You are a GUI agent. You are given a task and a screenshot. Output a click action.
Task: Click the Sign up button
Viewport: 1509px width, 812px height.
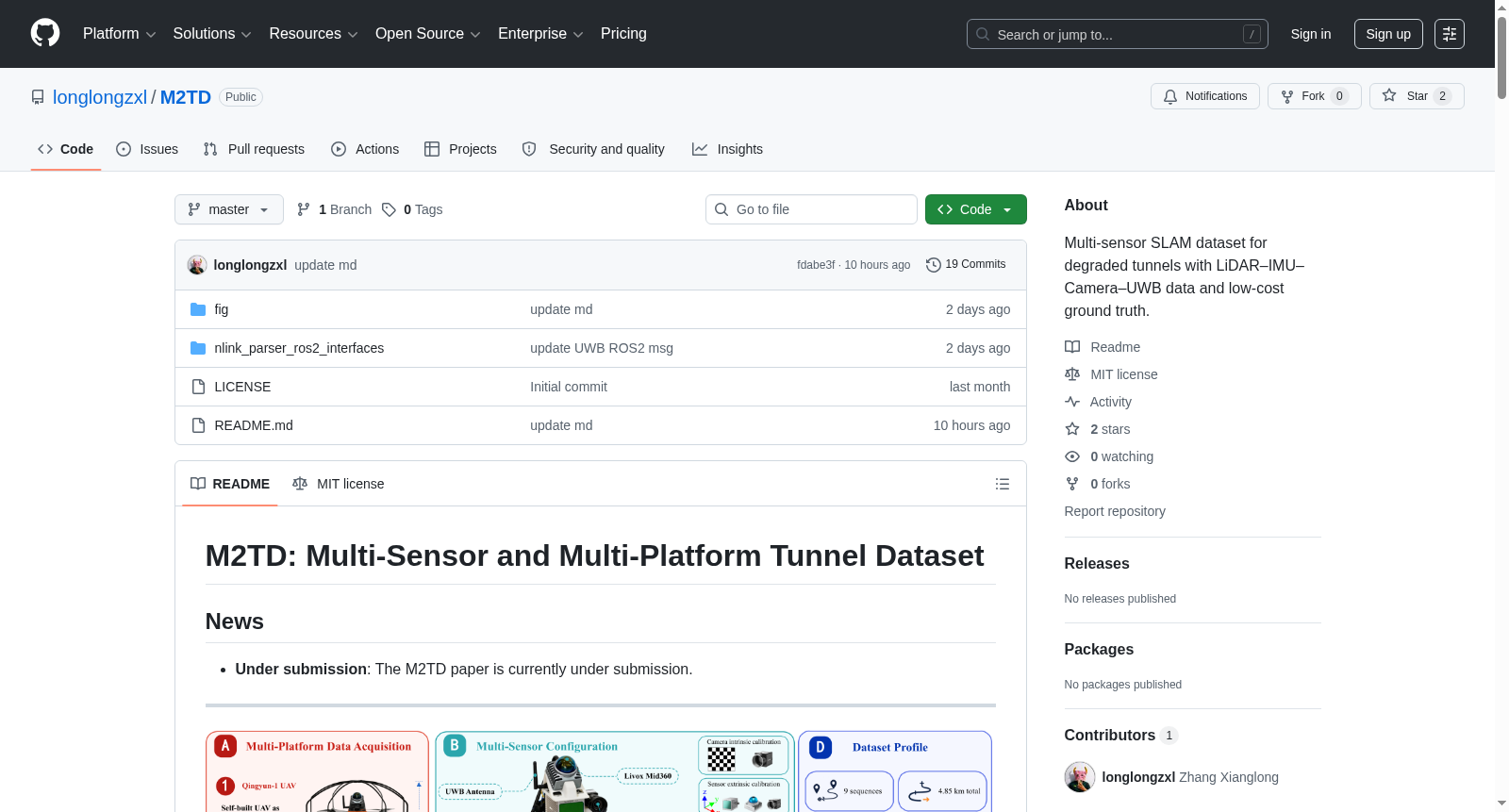pyautogui.click(x=1388, y=34)
